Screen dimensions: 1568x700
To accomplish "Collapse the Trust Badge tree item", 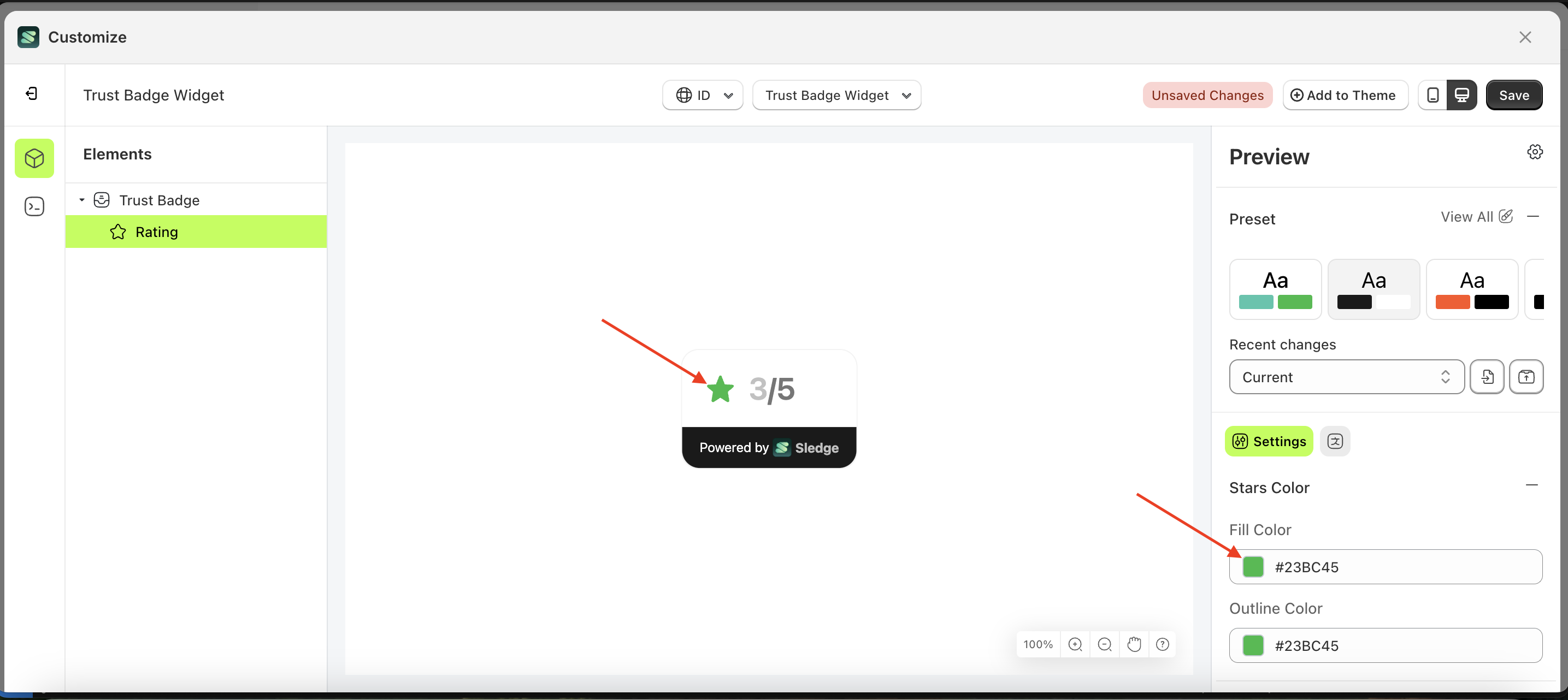I will [83, 199].
